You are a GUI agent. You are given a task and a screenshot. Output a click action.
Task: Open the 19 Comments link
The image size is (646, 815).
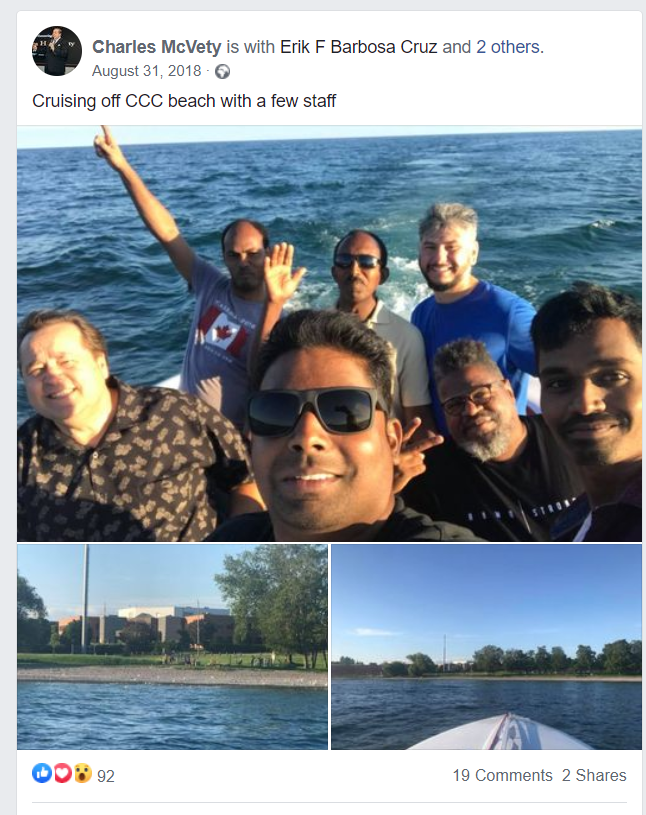[502, 775]
